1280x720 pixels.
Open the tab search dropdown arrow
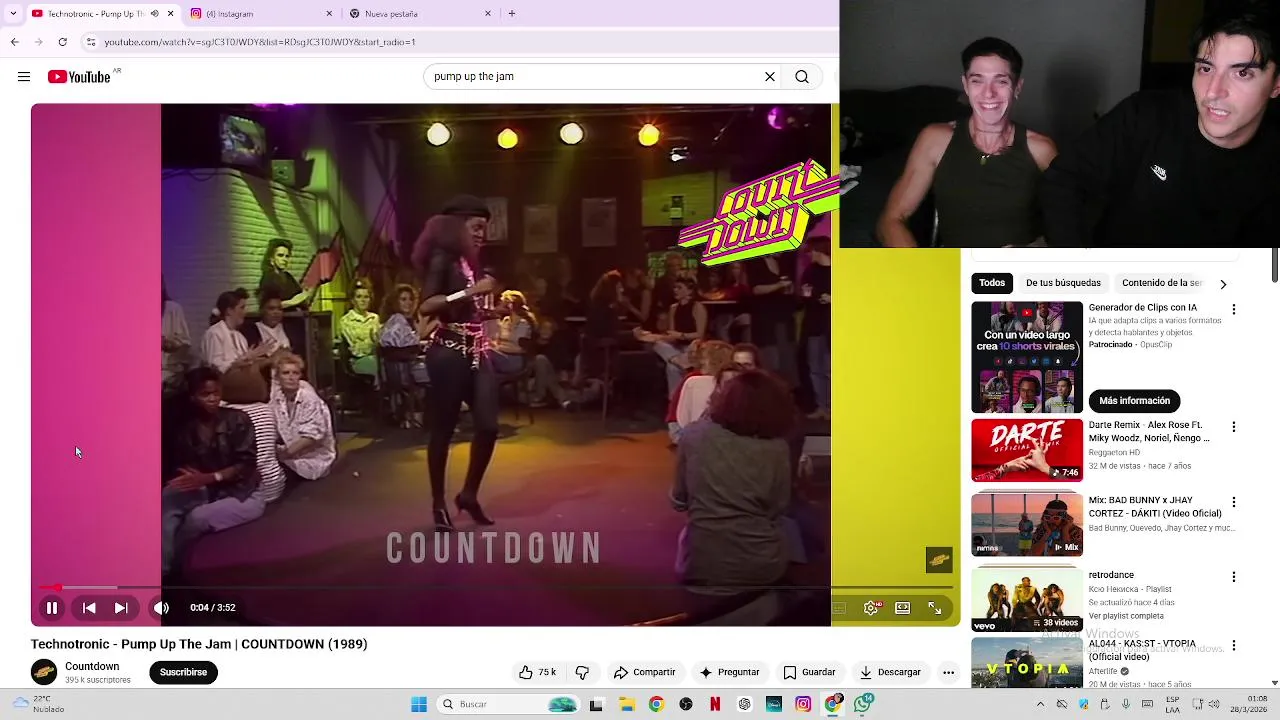13,14
